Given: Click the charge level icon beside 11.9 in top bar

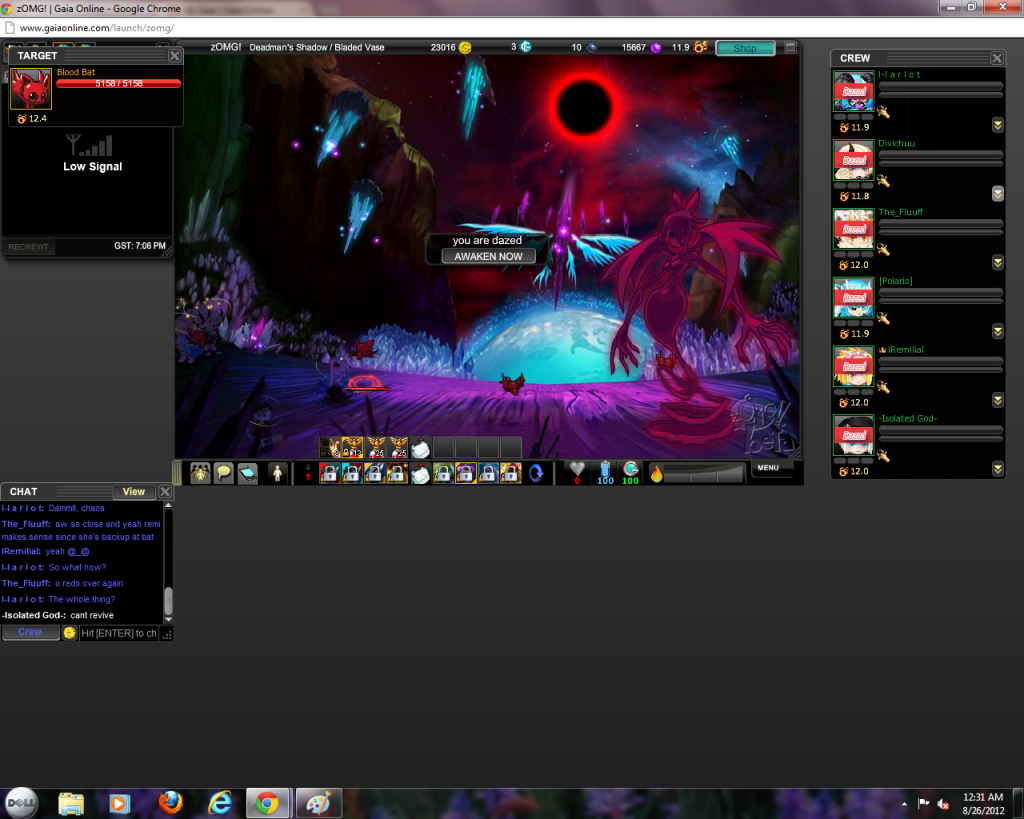Looking at the screenshot, I should (x=701, y=47).
